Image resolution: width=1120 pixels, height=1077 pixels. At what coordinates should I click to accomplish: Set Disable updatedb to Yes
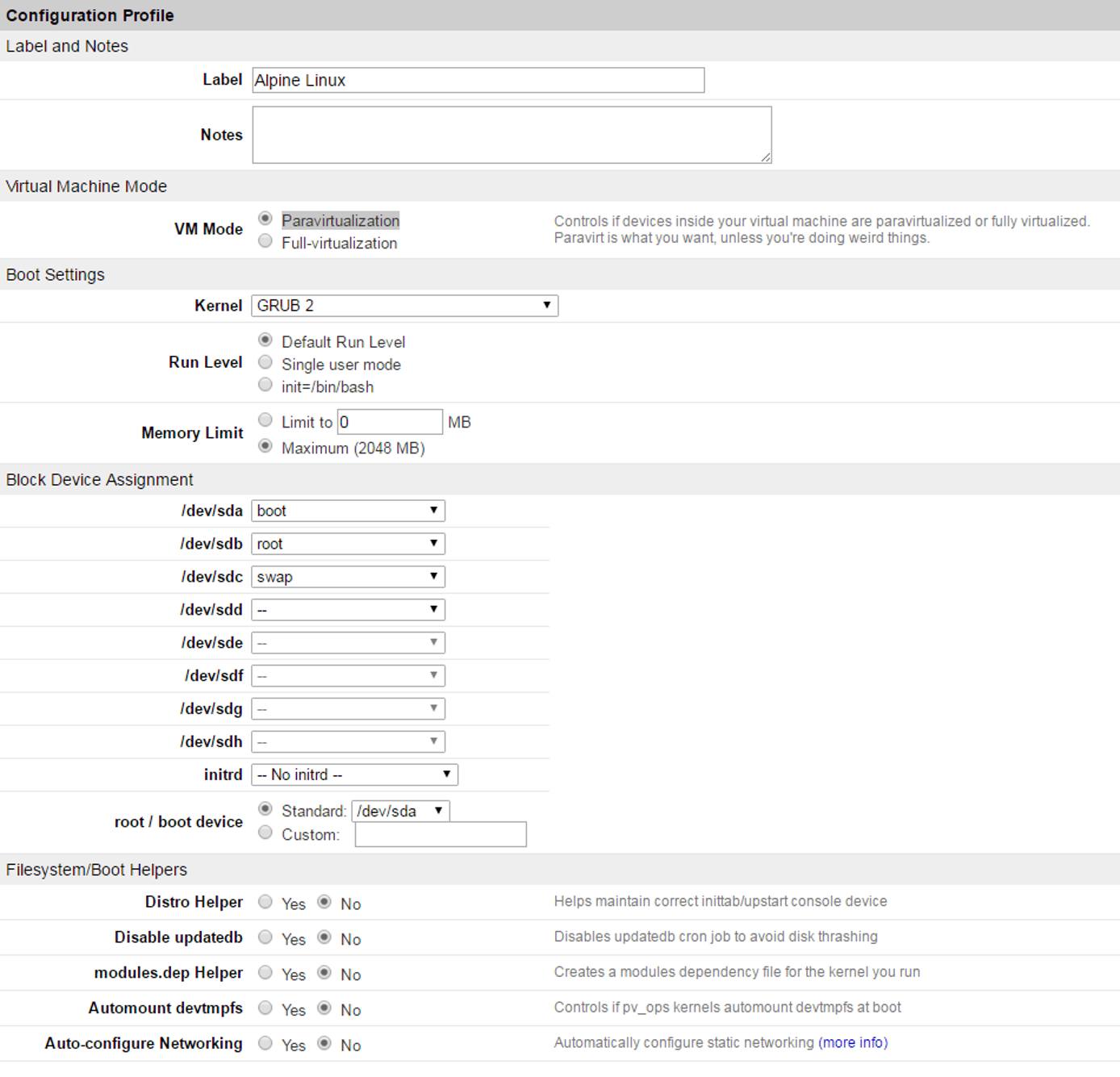coord(265,938)
